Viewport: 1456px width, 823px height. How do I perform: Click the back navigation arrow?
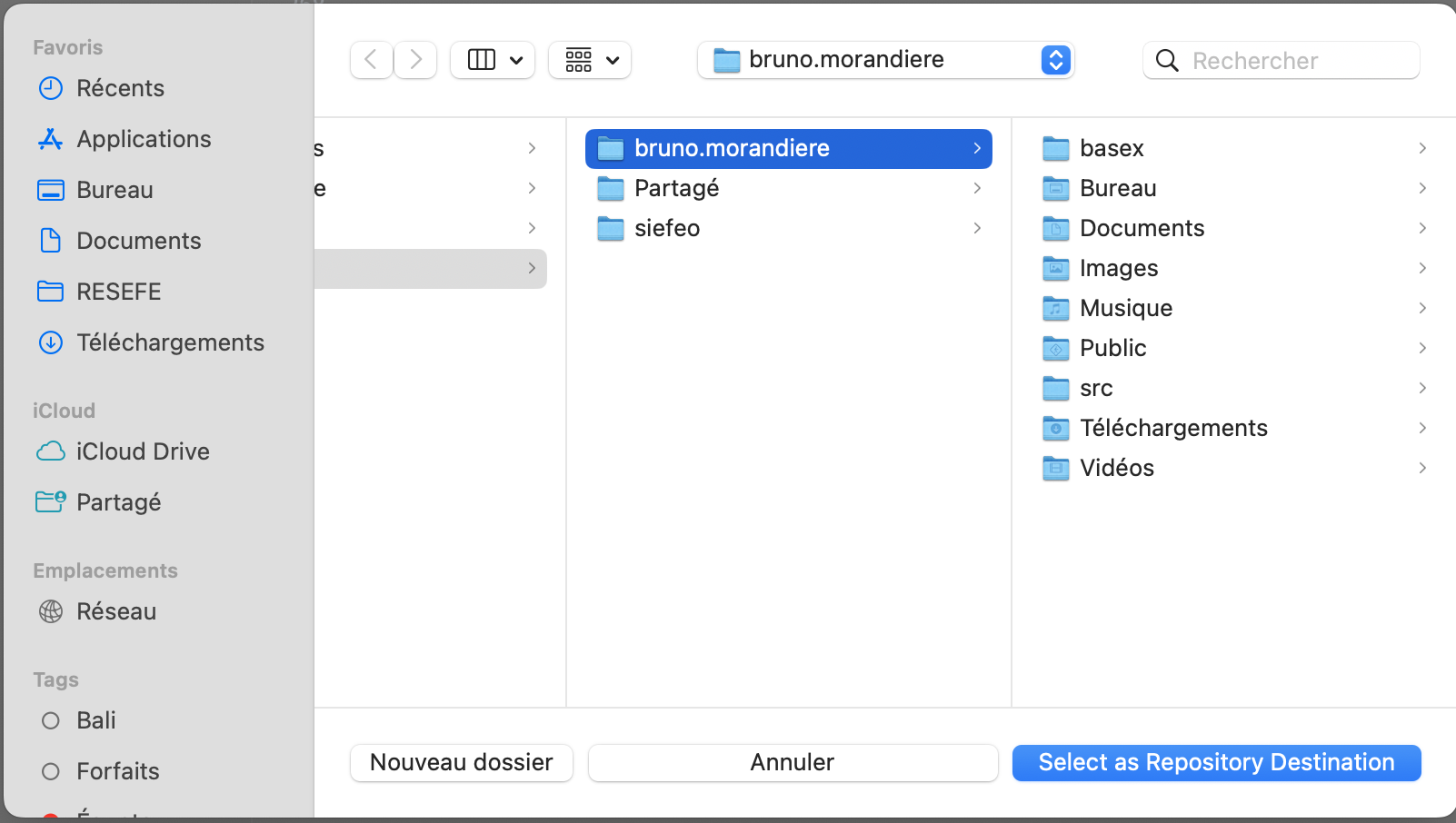[x=371, y=60]
